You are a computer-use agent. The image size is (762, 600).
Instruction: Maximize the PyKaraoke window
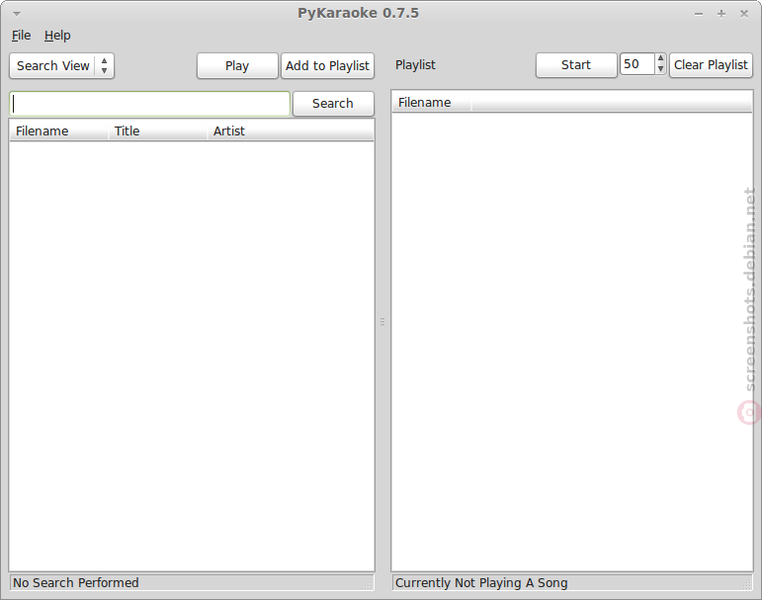pos(722,14)
